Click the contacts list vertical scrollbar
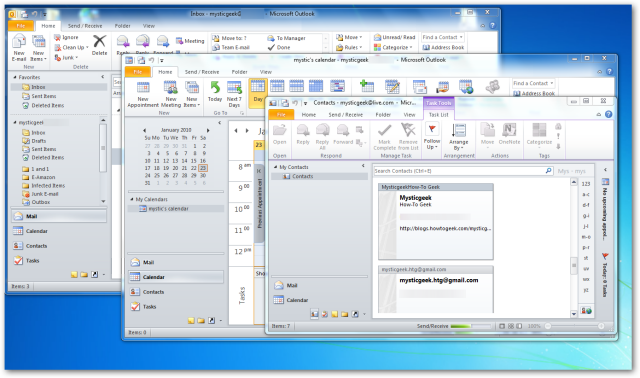The height and width of the screenshot is (378, 640). point(573,249)
